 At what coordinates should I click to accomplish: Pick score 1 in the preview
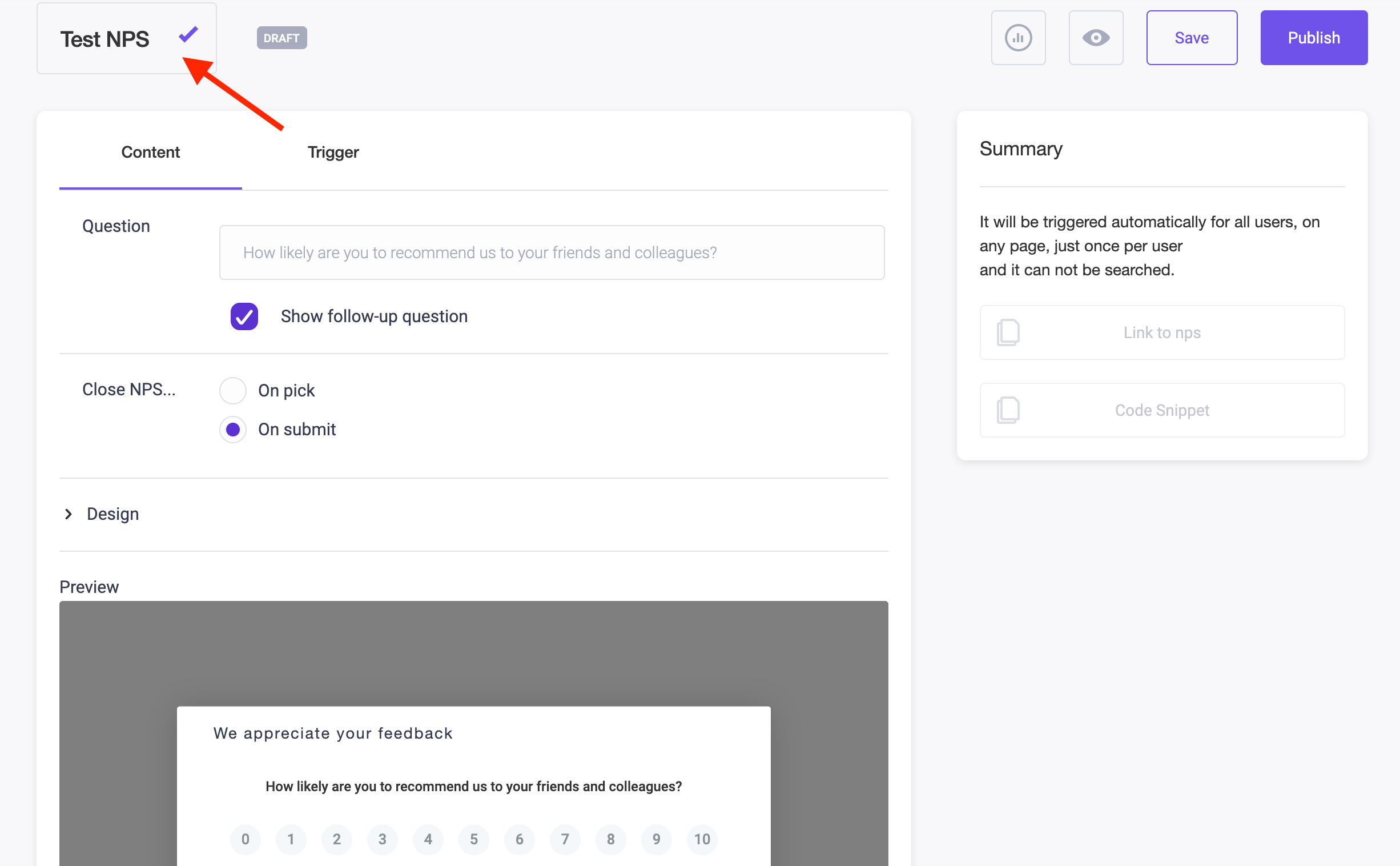tap(291, 839)
